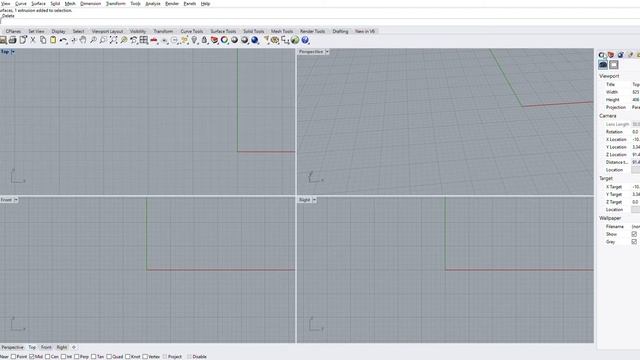
Task: Click the Paste clipboard icon
Action: pos(53,40)
